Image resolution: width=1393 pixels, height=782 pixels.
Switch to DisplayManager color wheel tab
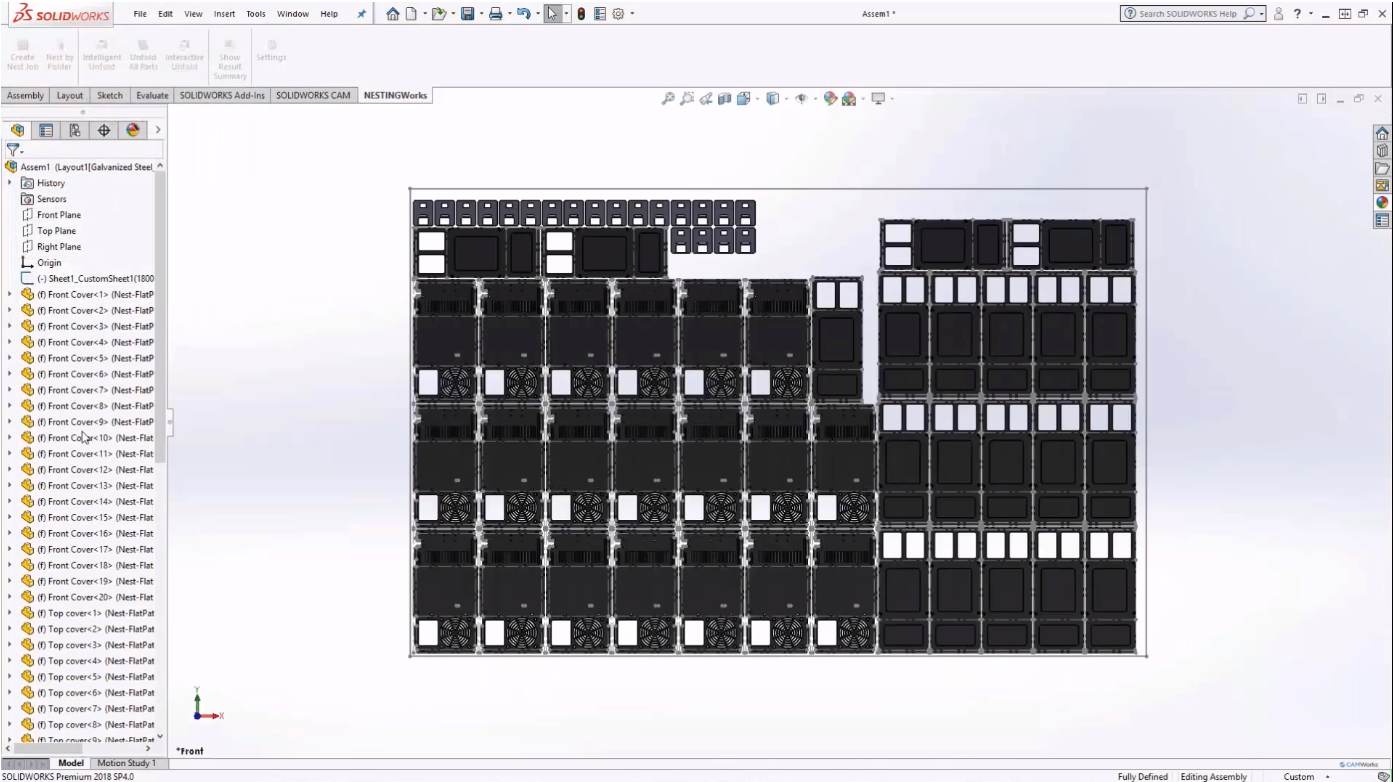[133, 130]
